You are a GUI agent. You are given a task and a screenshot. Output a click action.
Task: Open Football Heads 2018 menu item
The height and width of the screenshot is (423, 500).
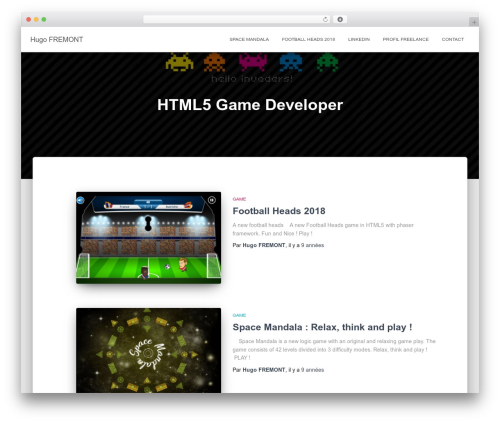[308, 39]
